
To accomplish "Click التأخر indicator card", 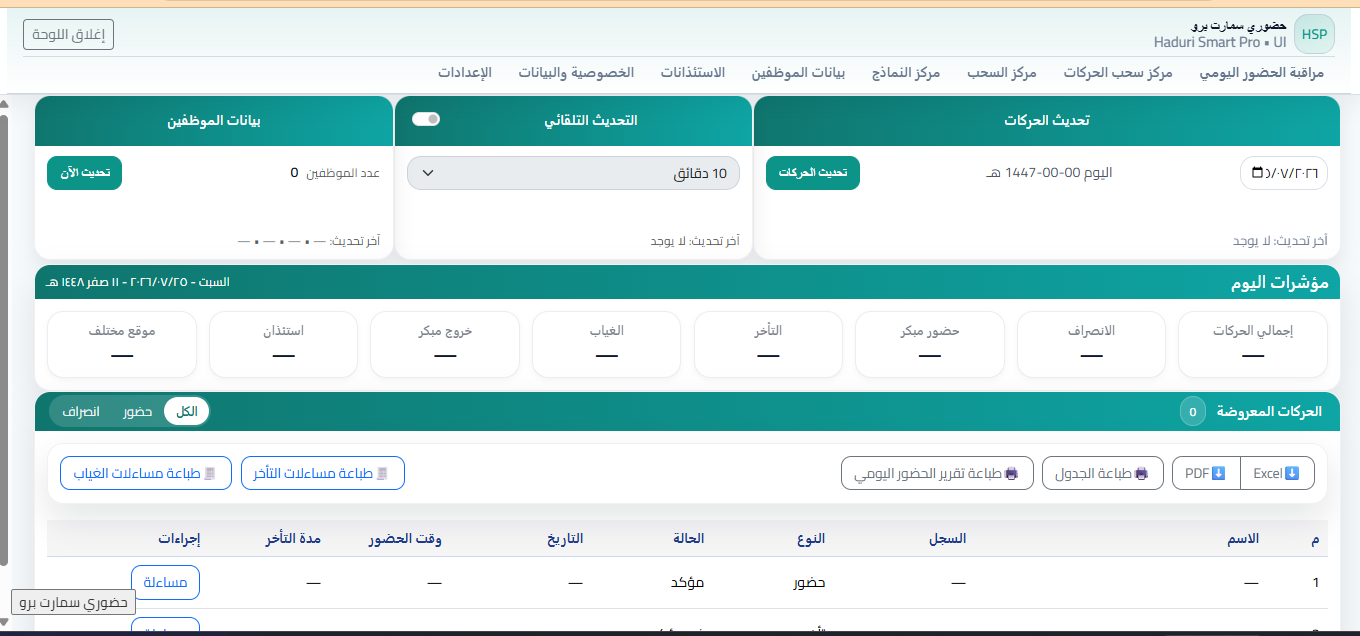I will point(768,344).
